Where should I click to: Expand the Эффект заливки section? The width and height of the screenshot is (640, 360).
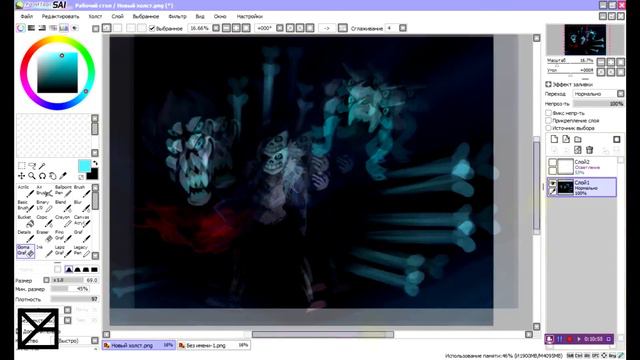tap(549, 84)
